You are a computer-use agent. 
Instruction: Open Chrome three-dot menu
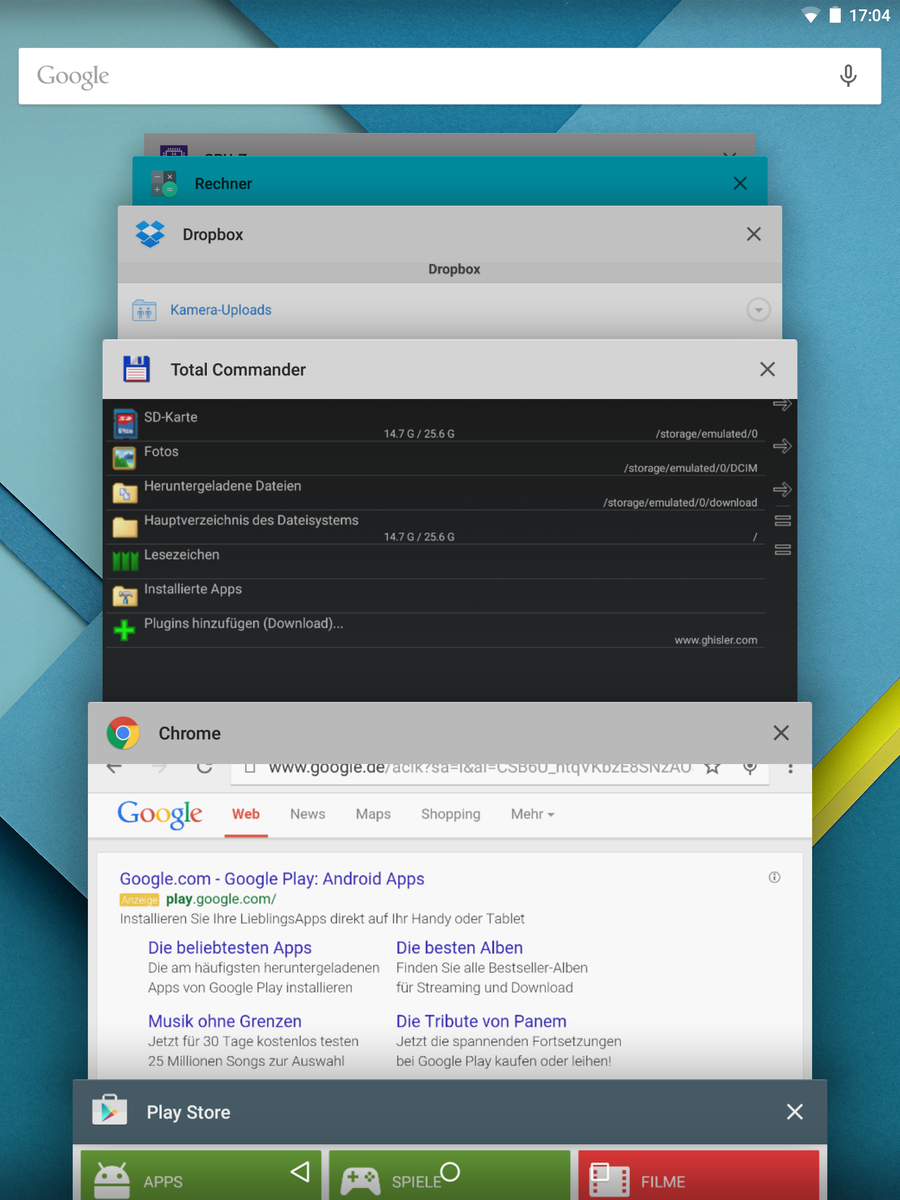pos(790,768)
